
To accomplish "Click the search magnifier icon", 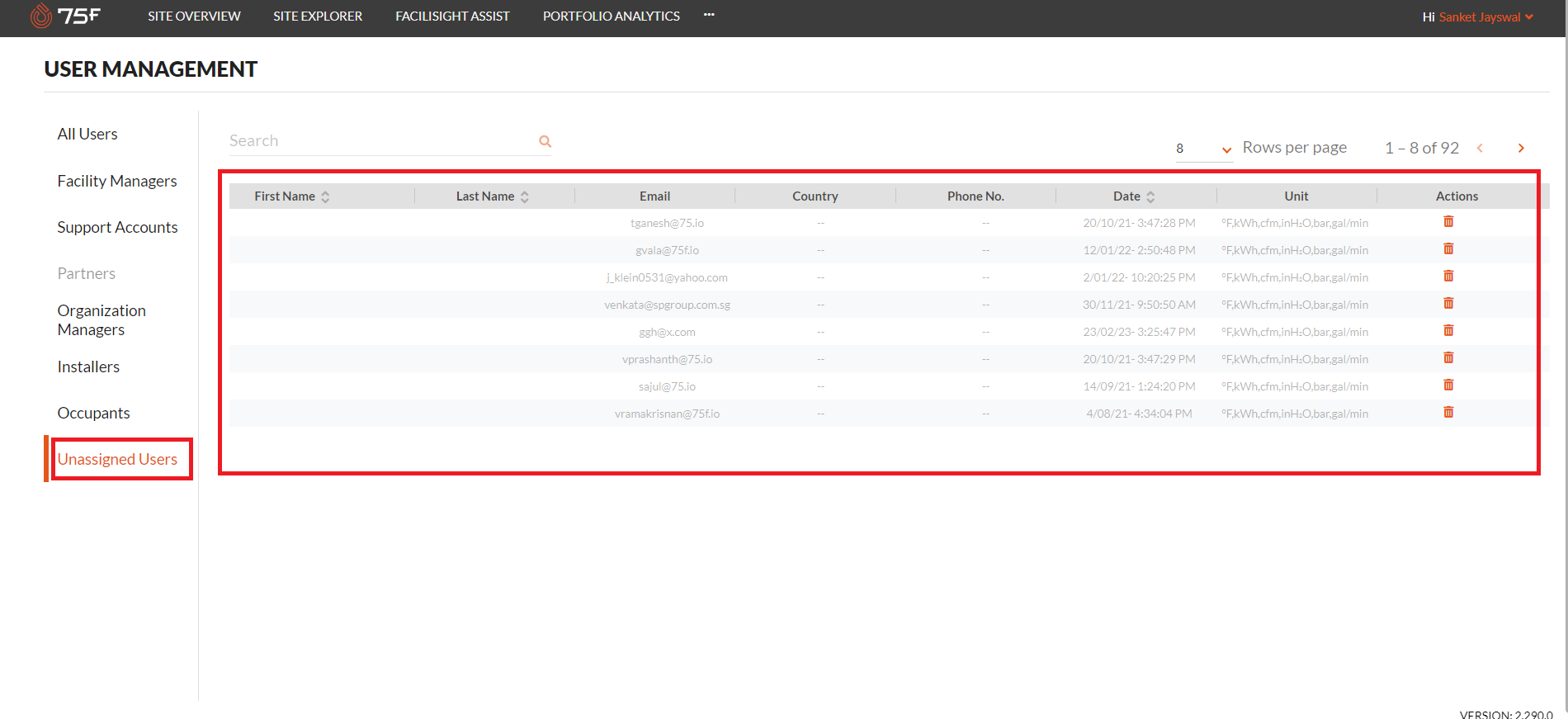I will tap(545, 141).
